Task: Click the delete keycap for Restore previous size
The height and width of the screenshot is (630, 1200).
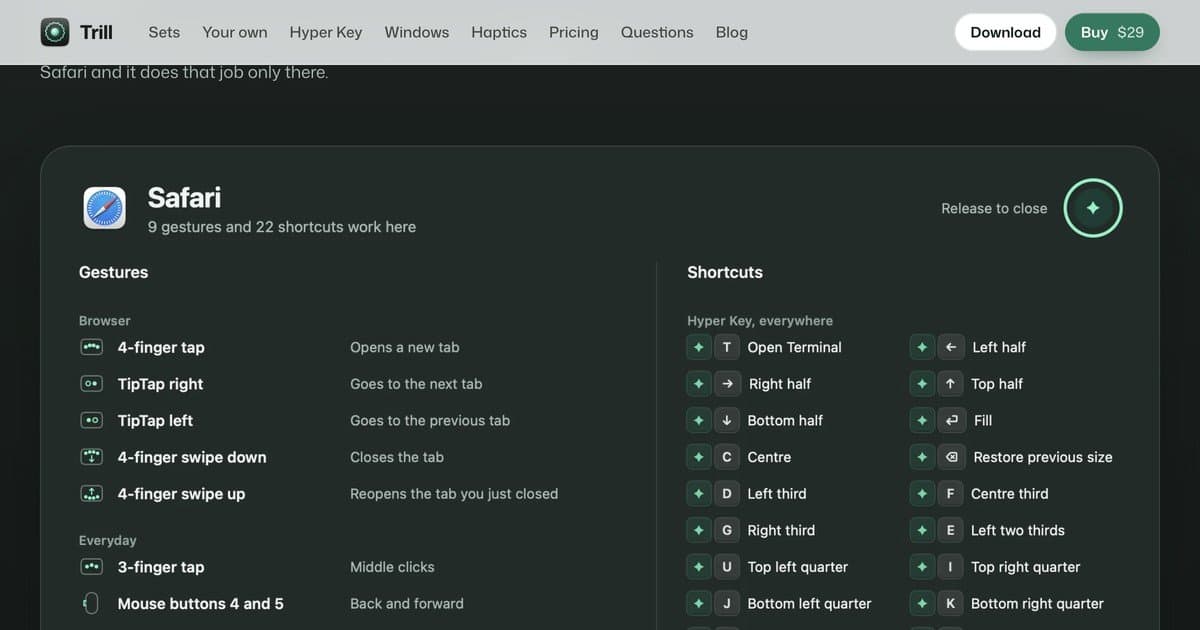Action: 952,457
